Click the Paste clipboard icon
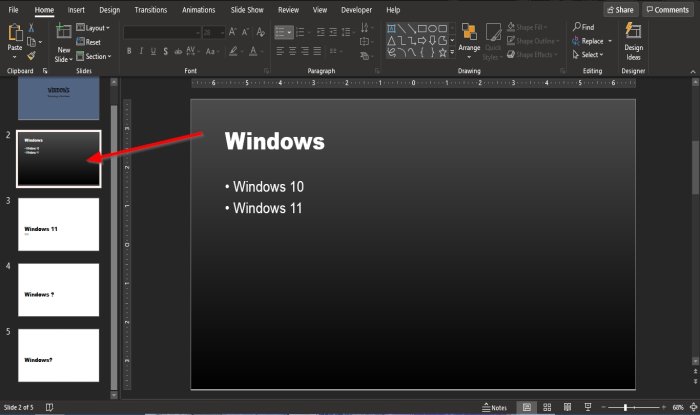 (15, 35)
